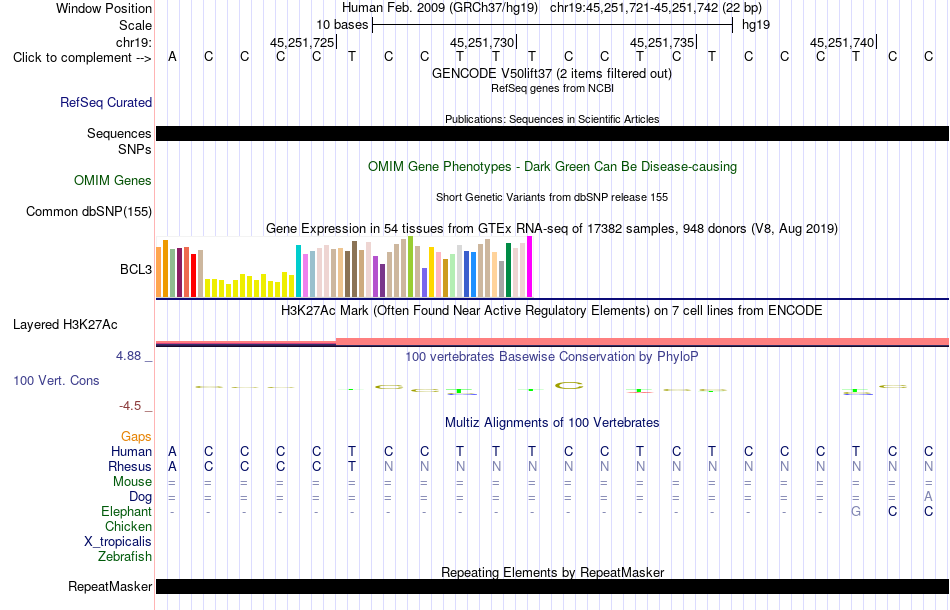Select the RepeatMasker track label
The height and width of the screenshot is (610, 950).
coord(110,586)
